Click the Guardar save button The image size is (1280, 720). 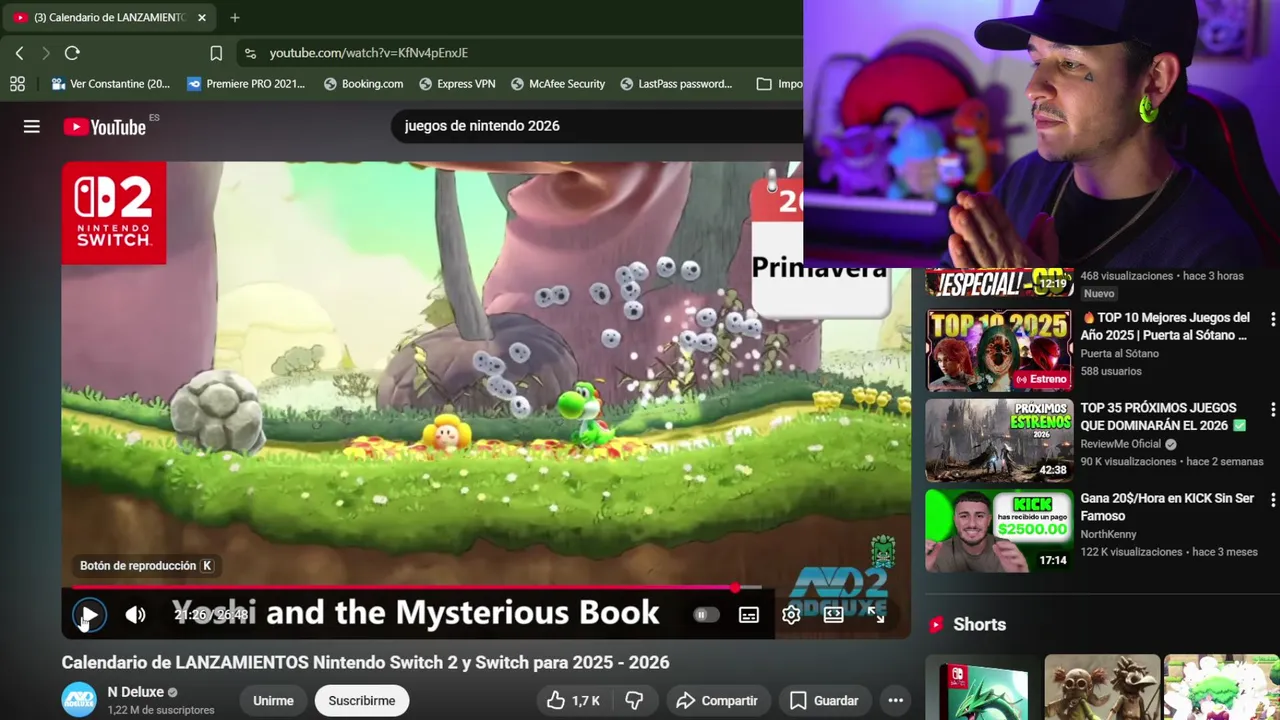[824, 701]
